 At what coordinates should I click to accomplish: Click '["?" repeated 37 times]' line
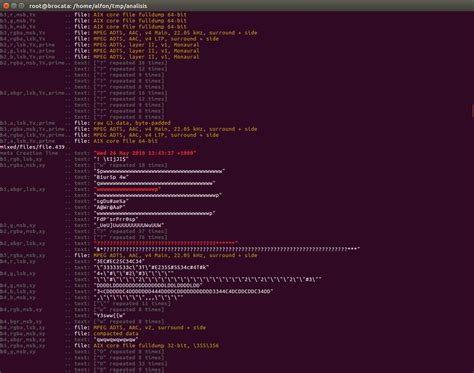(x=130, y=231)
